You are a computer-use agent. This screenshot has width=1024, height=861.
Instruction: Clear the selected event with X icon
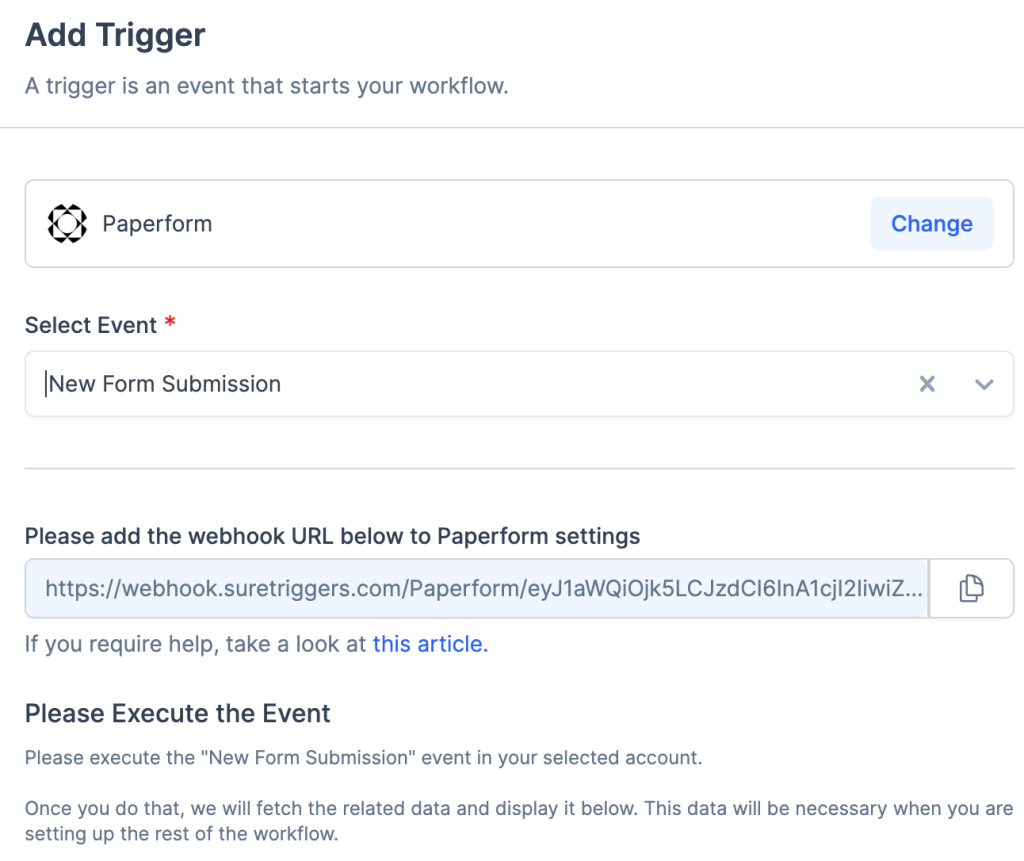[927, 384]
